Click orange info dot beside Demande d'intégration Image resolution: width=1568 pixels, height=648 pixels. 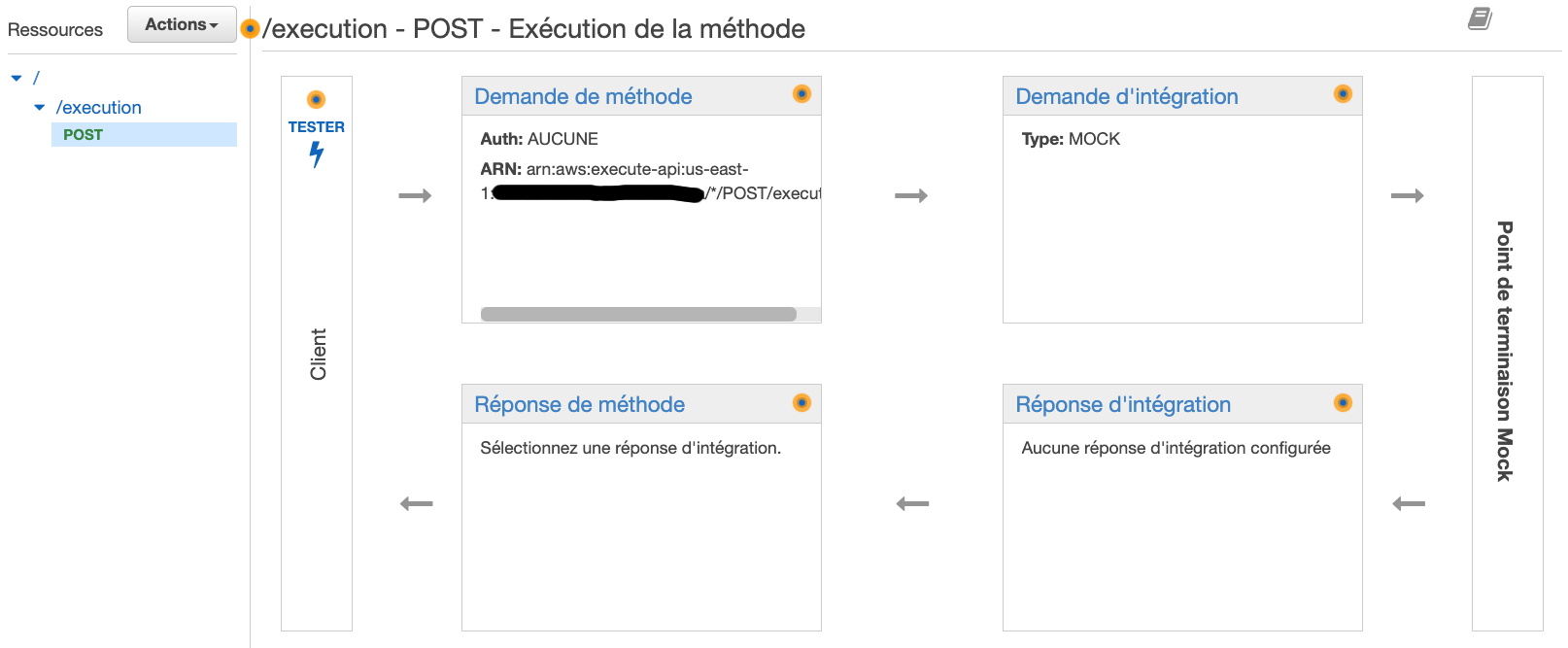[1343, 94]
